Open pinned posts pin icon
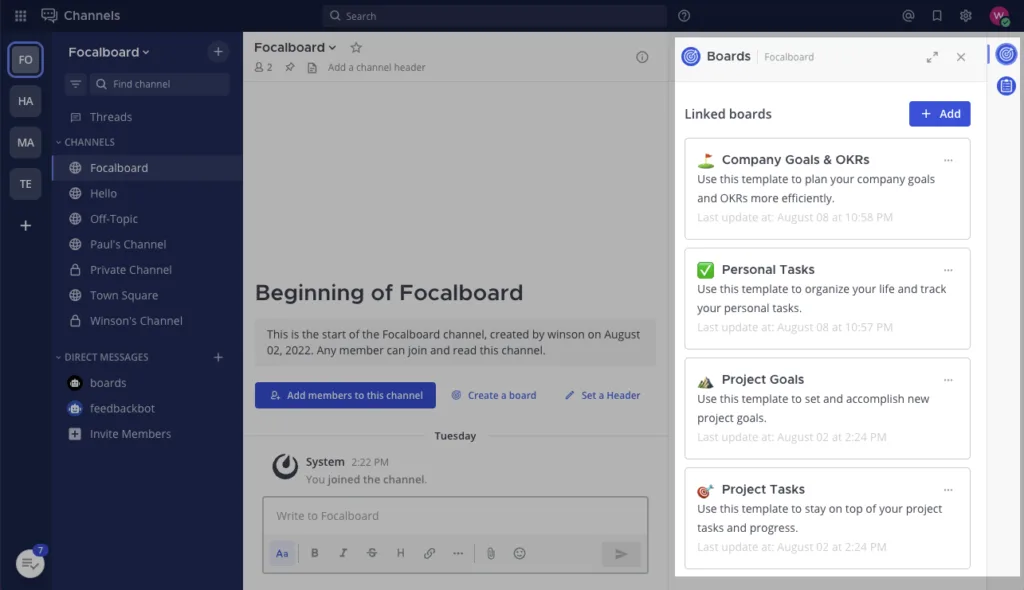The image size is (1024, 590). pos(290,67)
